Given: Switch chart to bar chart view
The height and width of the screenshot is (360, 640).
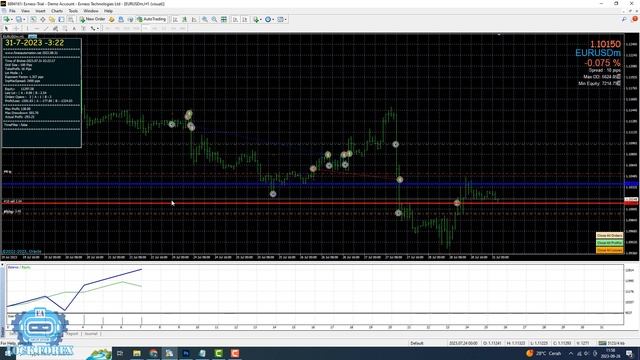Looking at the screenshot, I should 175,19.
